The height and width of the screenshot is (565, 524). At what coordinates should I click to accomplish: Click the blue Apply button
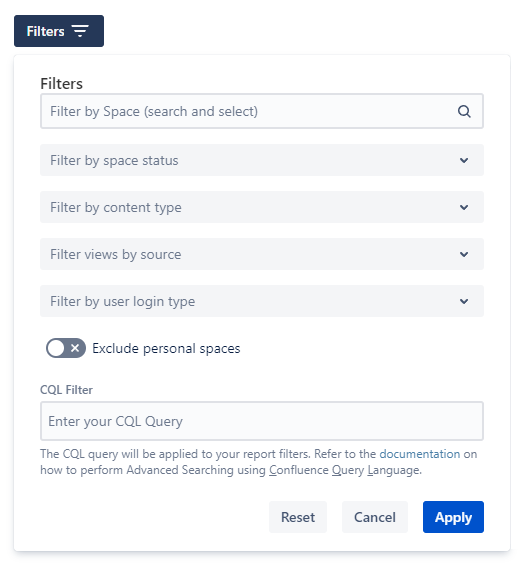coord(453,517)
